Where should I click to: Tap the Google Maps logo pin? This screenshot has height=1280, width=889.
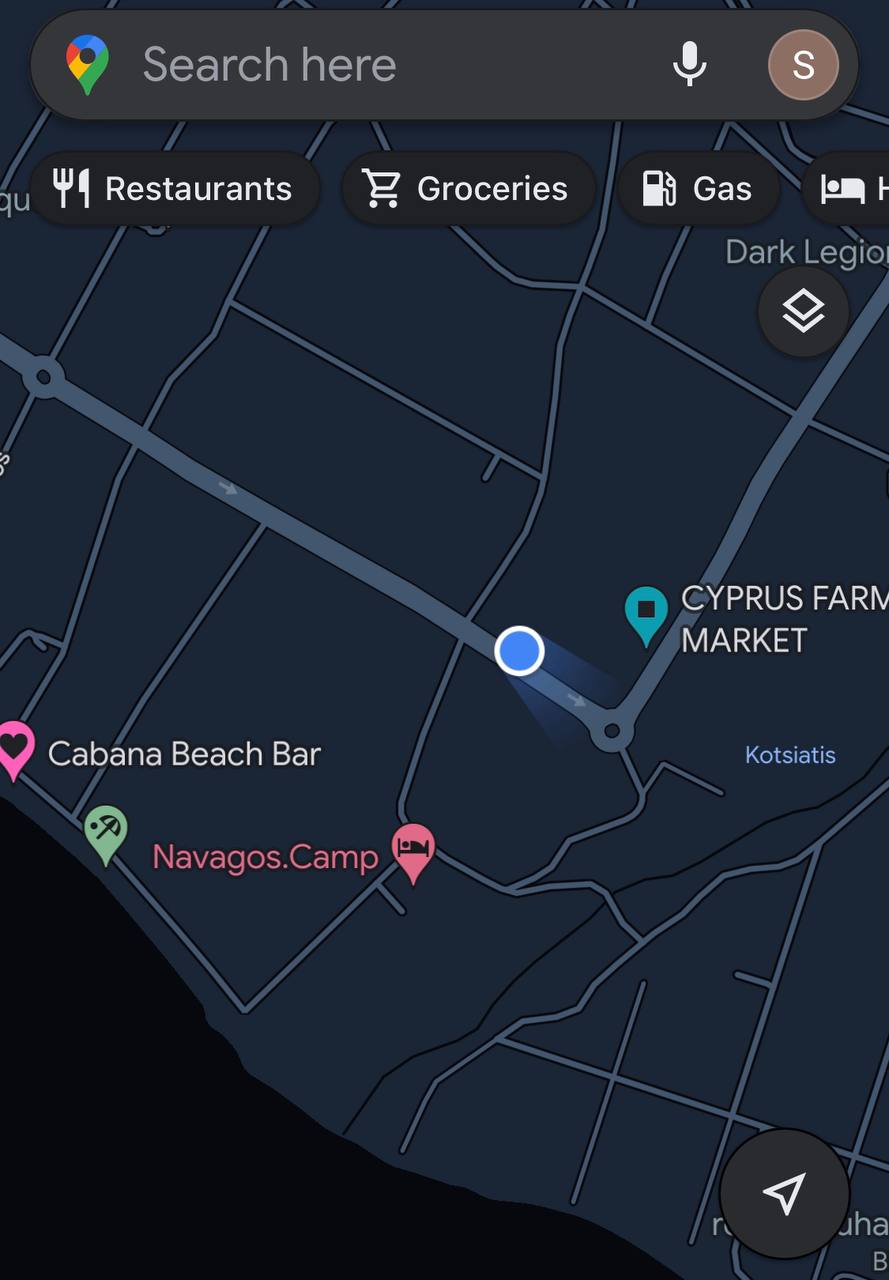coord(87,65)
